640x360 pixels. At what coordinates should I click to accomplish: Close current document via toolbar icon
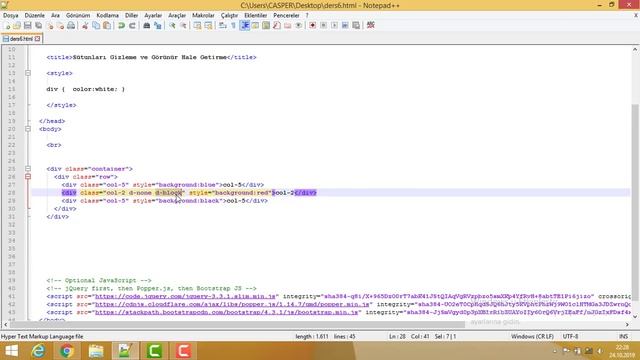tap(50, 25)
